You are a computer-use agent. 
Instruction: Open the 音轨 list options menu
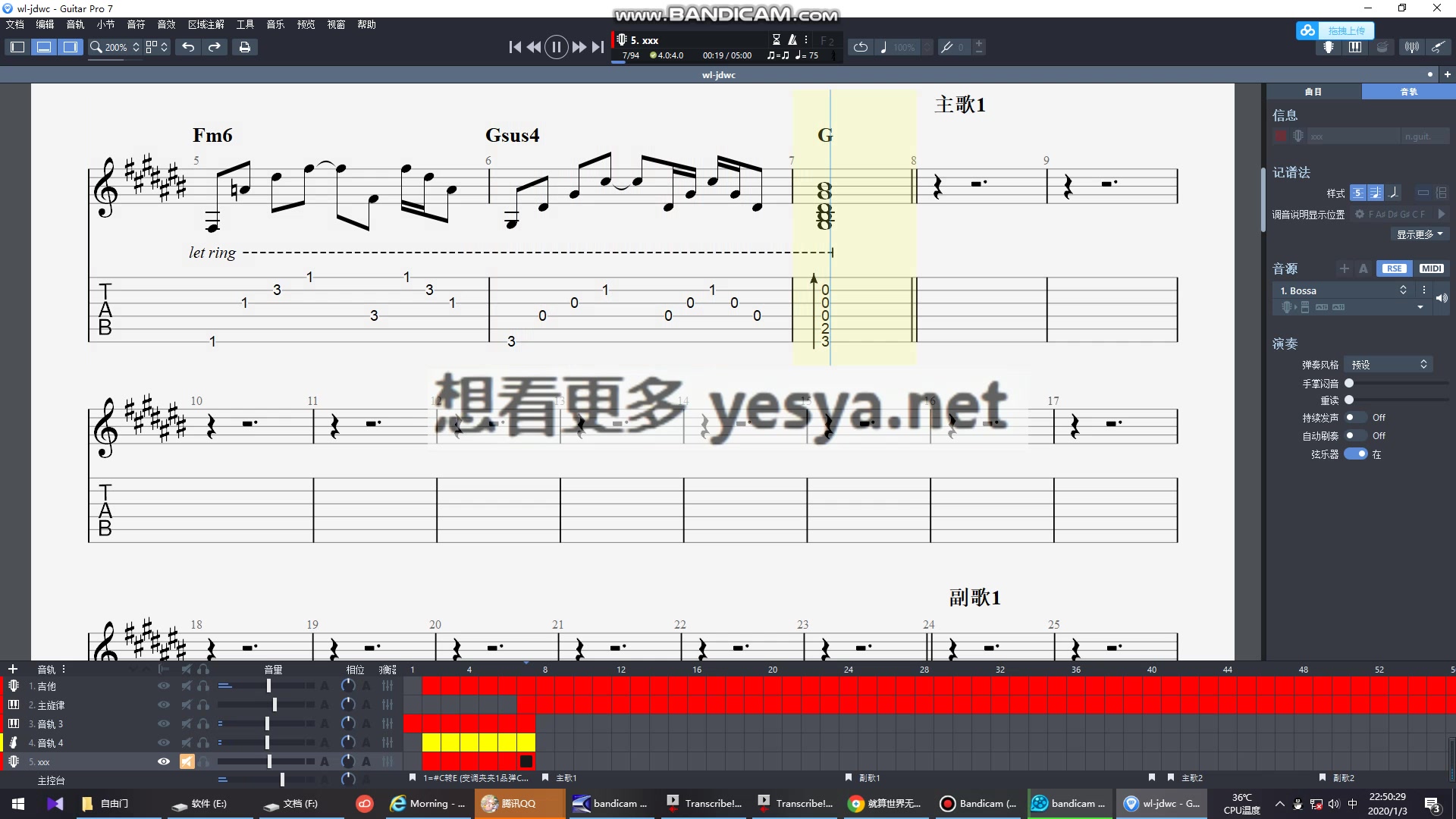click(64, 669)
